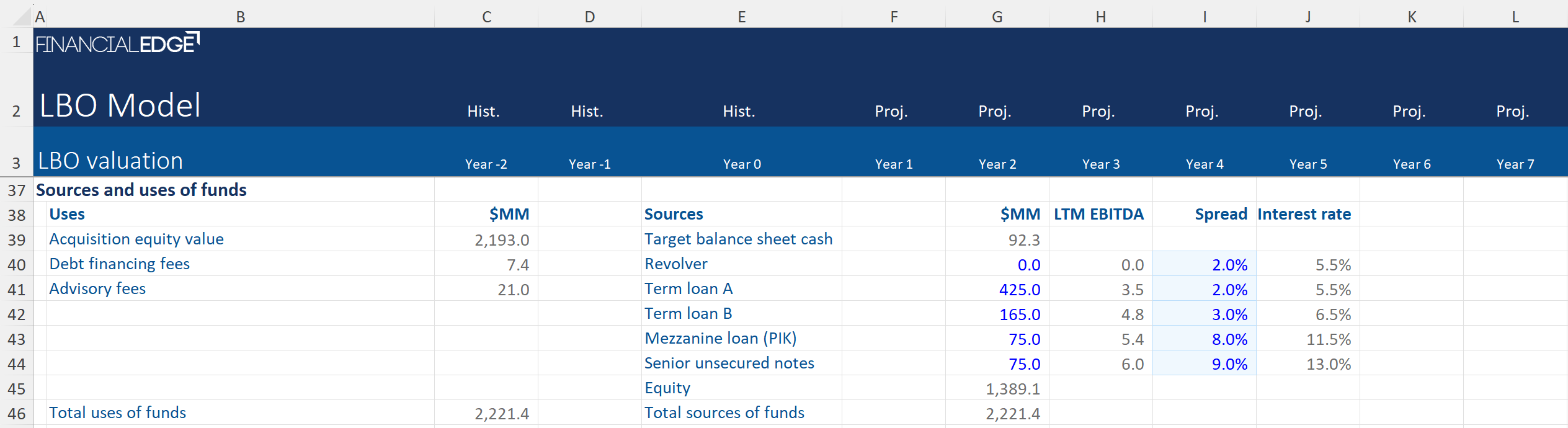
Task: Select the LBO Model title cell
Action: tap(120, 105)
